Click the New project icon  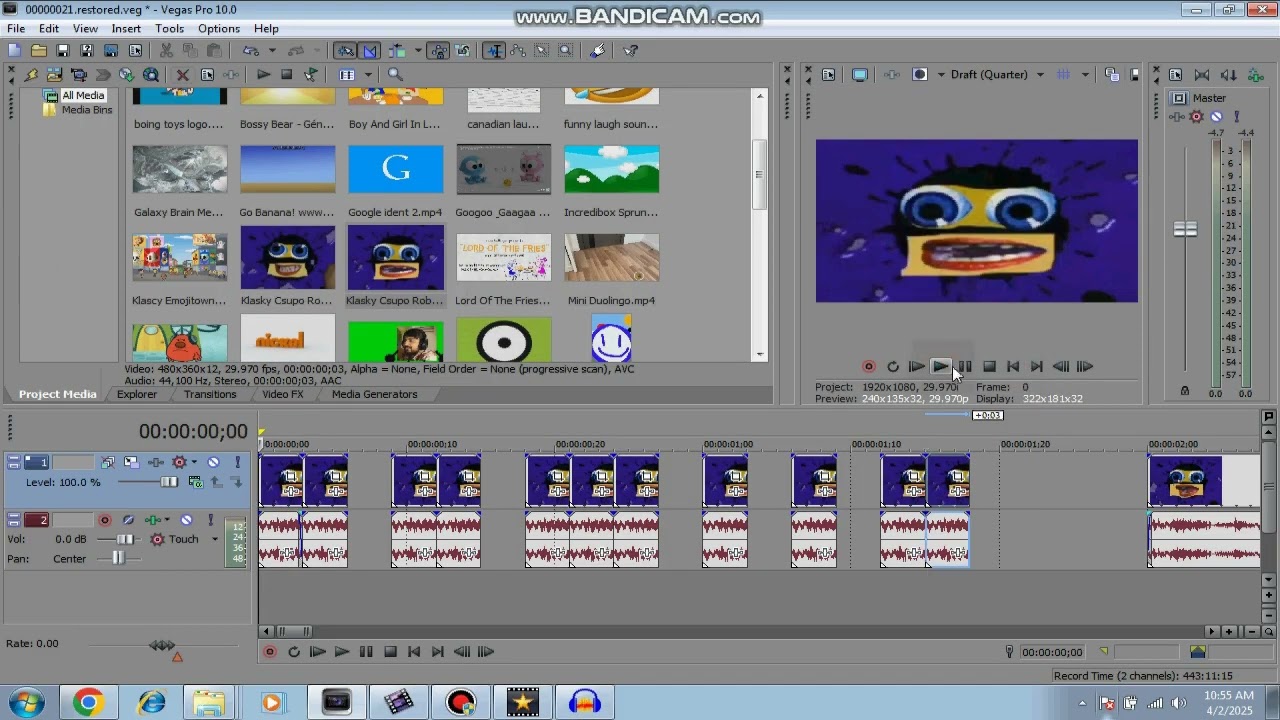point(14,50)
